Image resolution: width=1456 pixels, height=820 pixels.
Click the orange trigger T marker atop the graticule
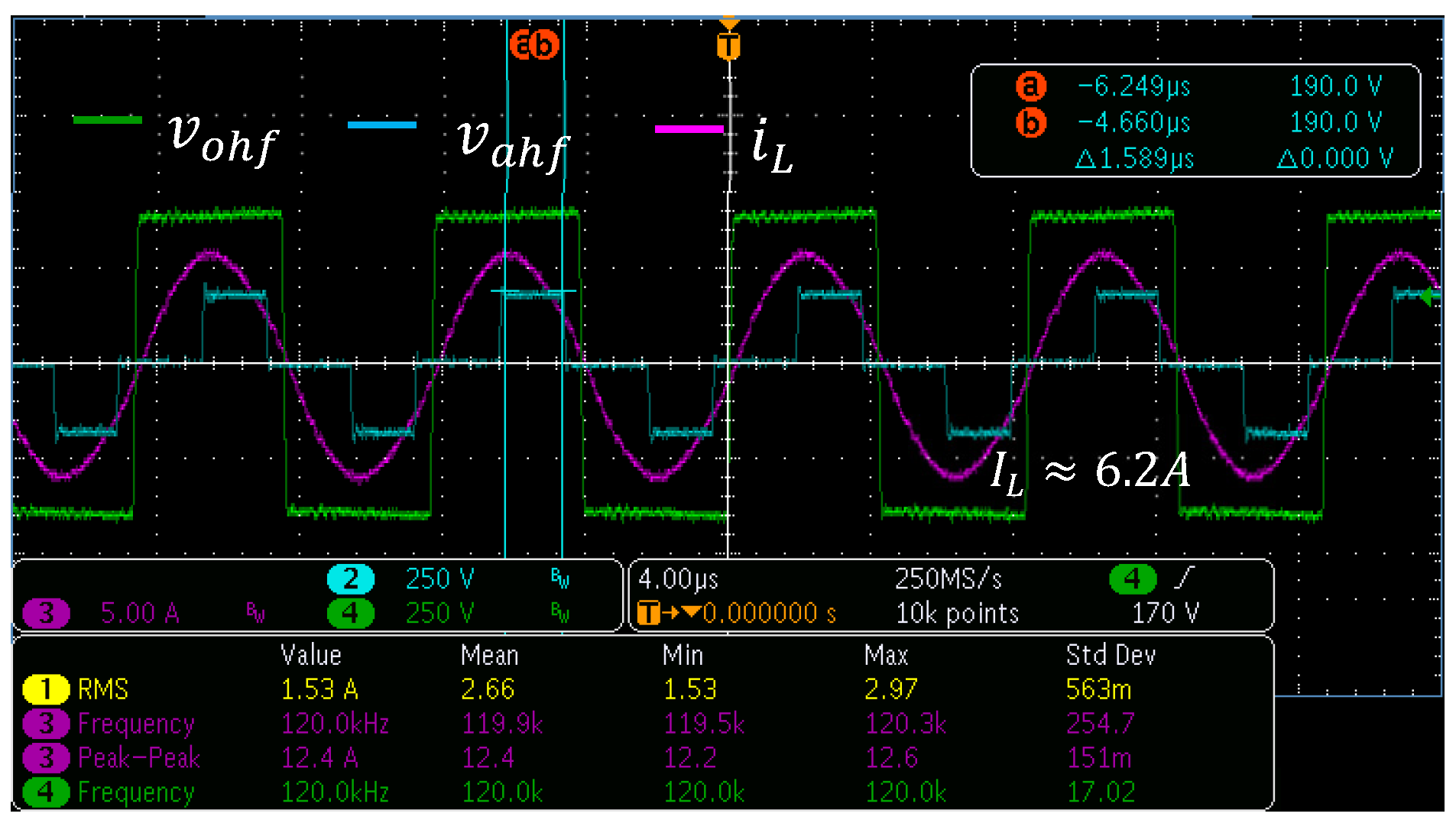pyautogui.click(x=728, y=46)
